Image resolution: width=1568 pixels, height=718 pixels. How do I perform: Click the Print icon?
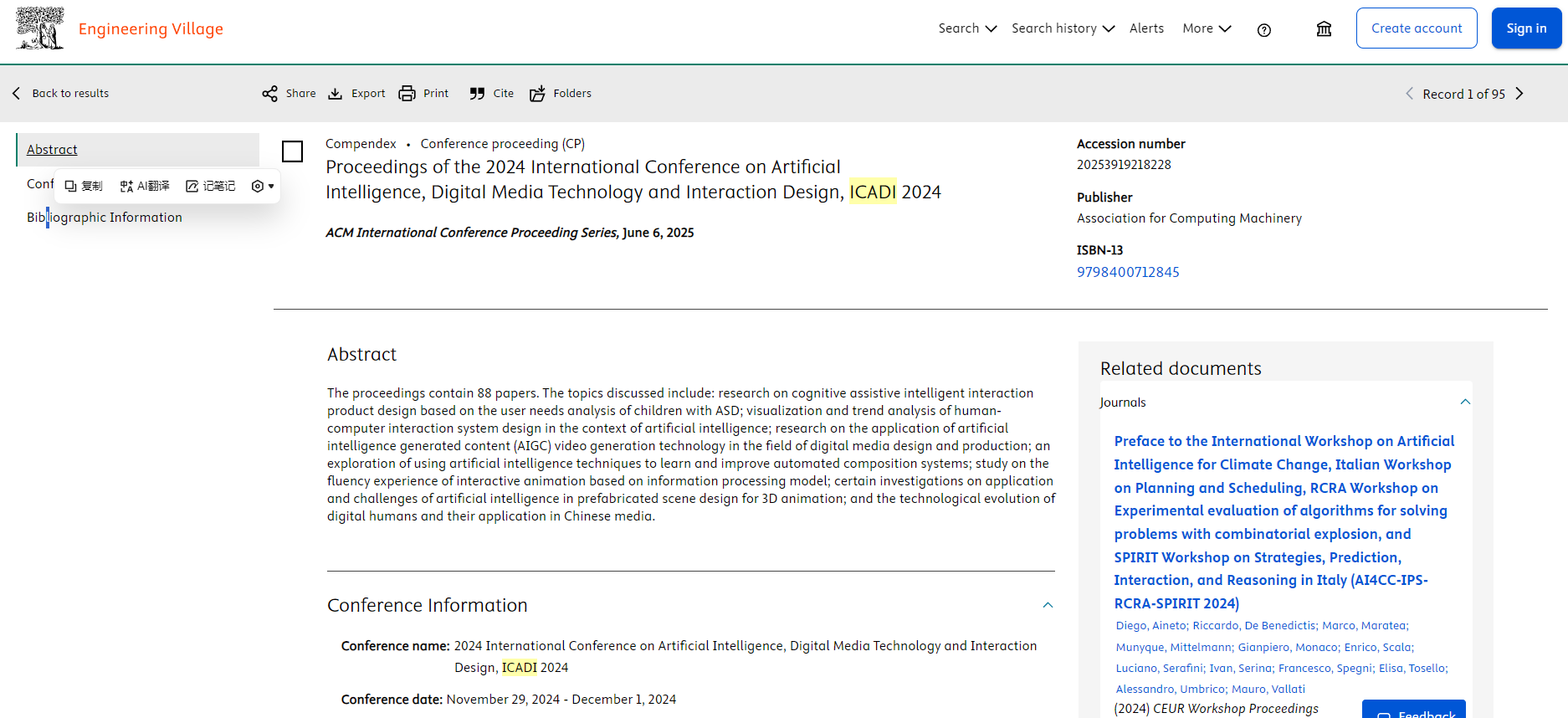(x=407, y=94)
